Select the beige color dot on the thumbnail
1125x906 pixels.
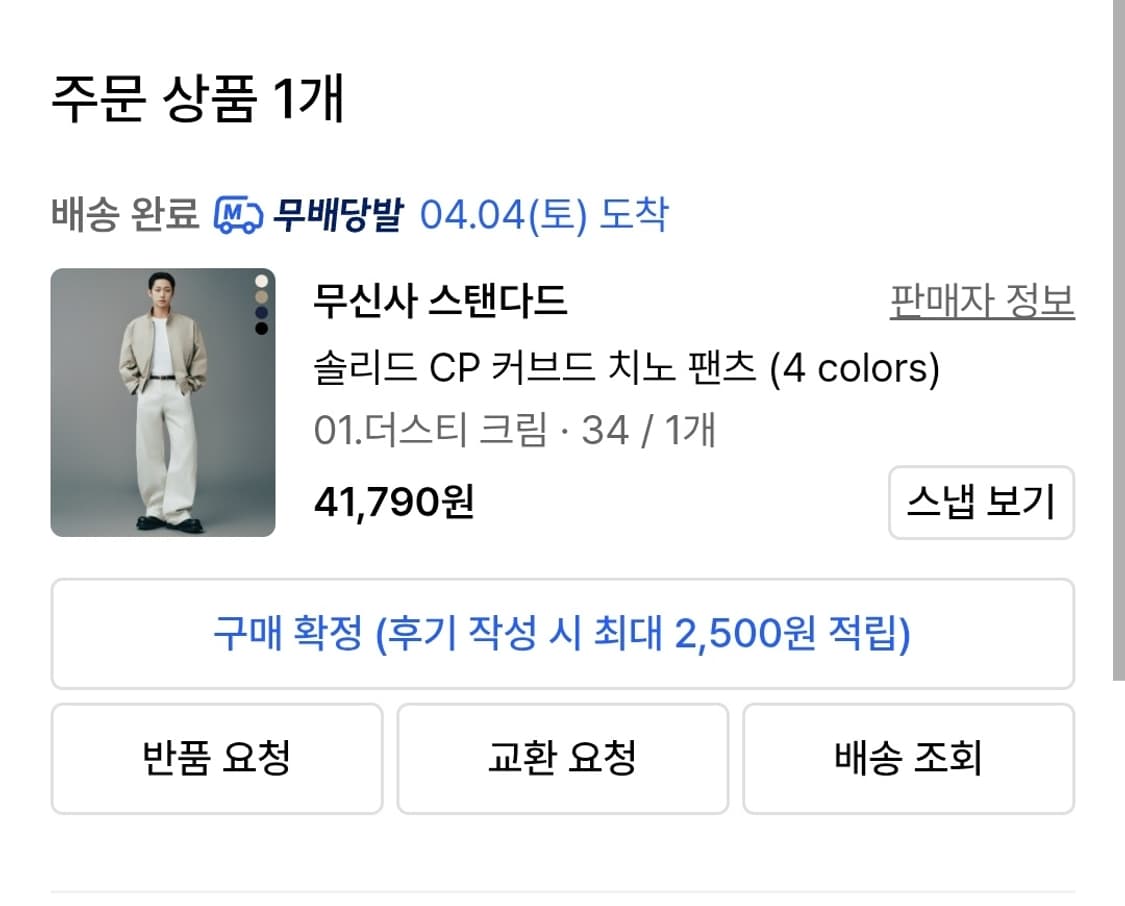261,296
